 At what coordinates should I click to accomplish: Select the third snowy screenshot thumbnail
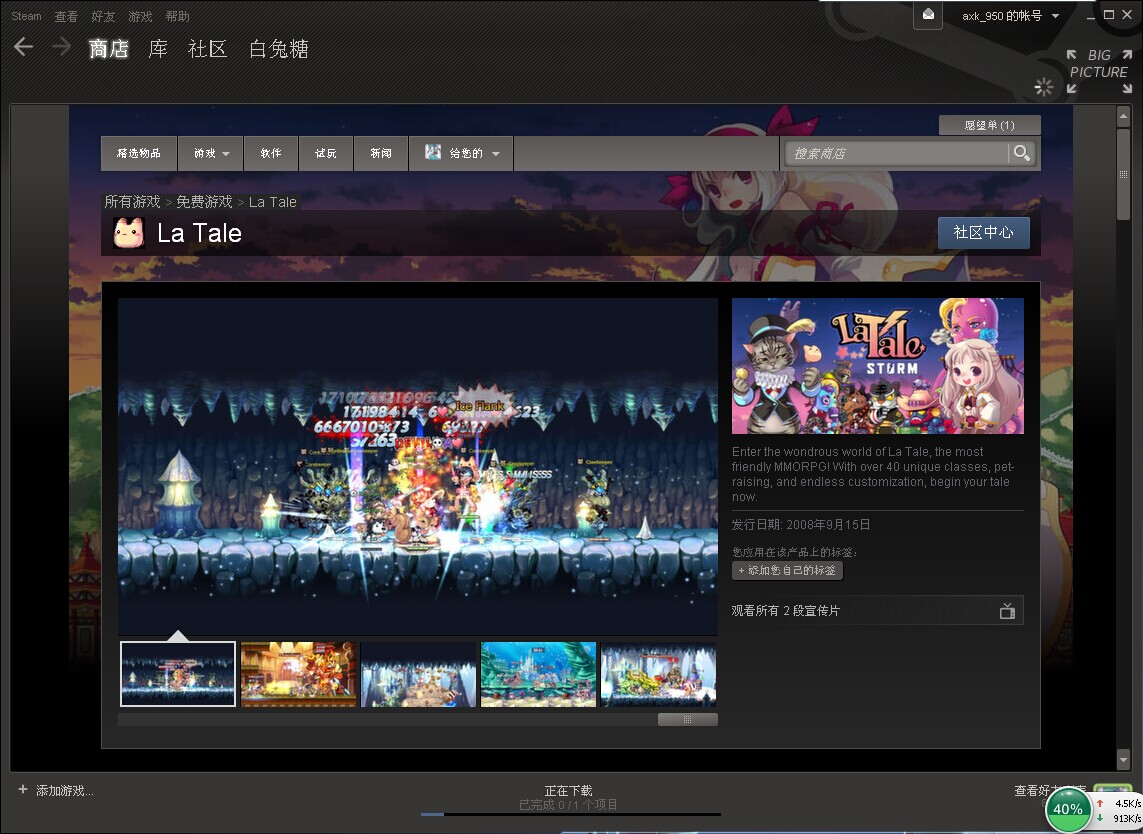coord(418,674)
